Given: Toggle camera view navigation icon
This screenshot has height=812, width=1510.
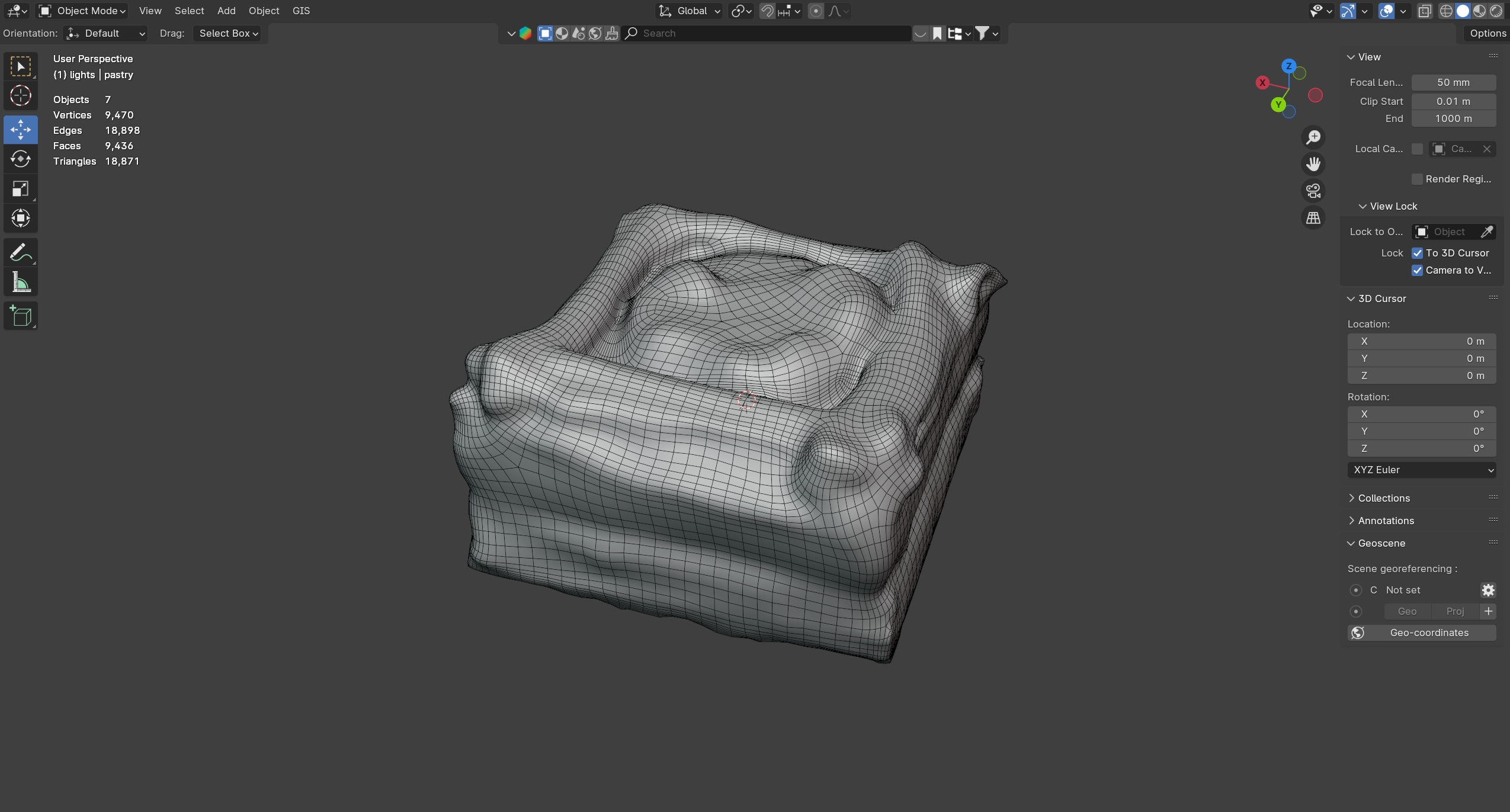Looking at the screenshot, I should pos(1313,191).
